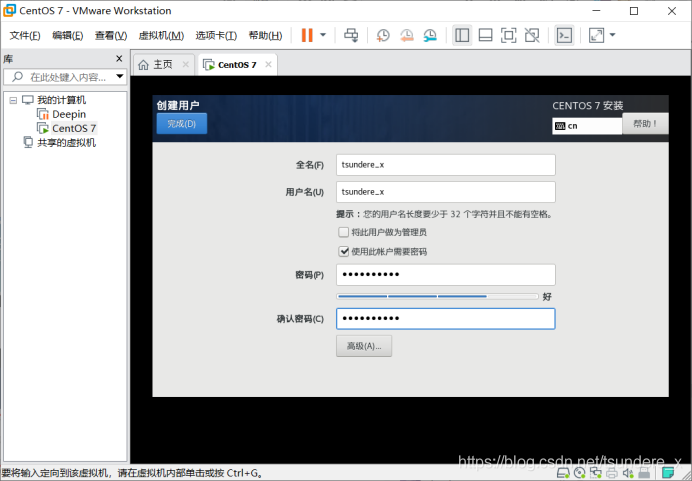Click the sound card status icon
The width and height of the screenshot is (692, 481).
pyautogui.click(x=628, y=473)
